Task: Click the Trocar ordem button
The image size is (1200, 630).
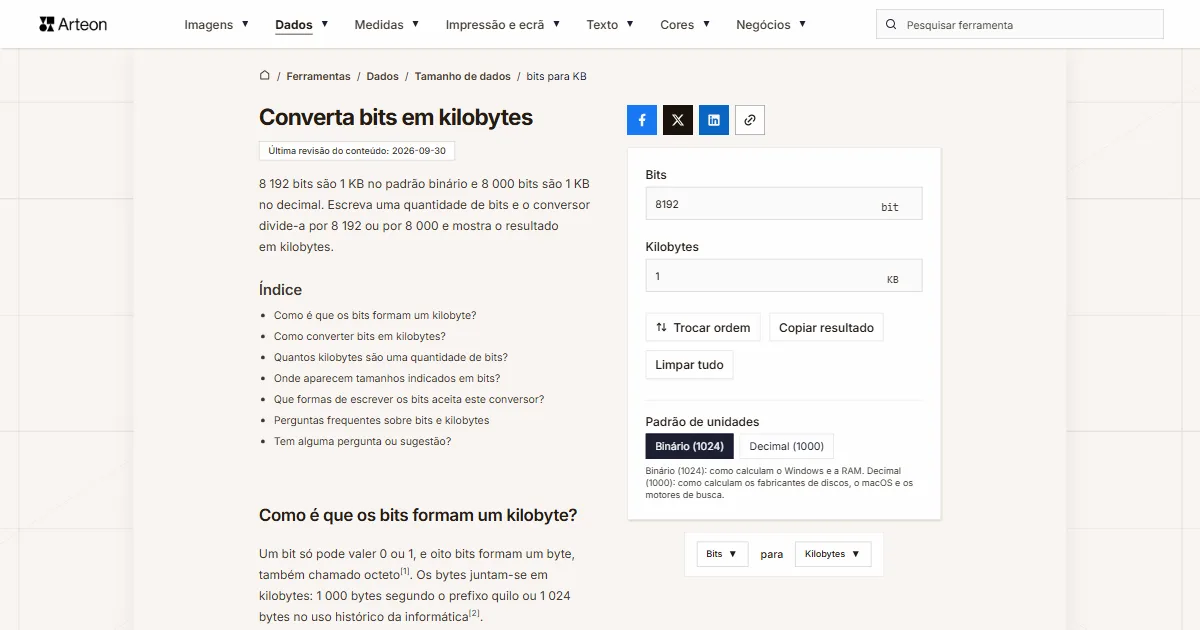Action: coord(703,328)
